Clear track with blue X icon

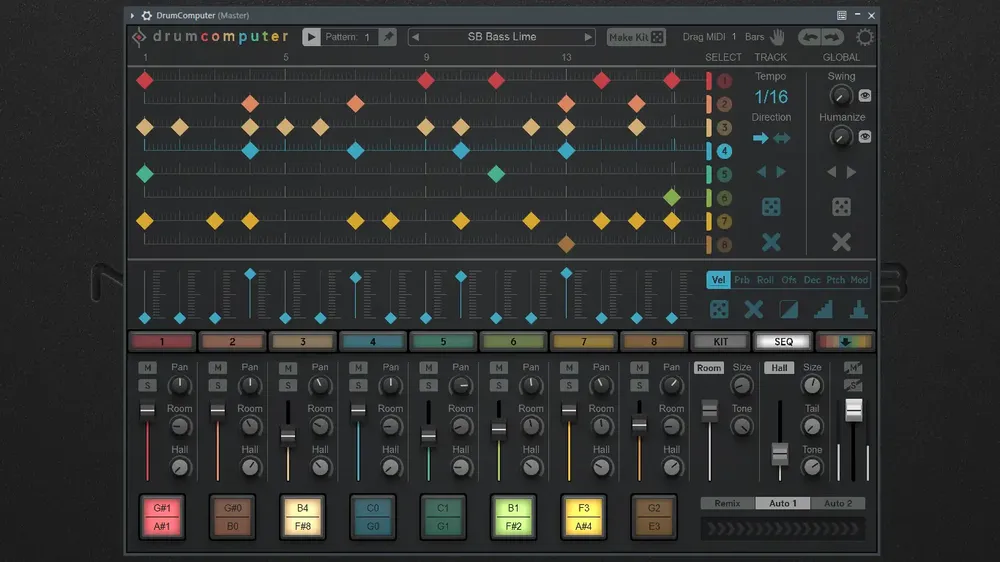coord(771,242)
